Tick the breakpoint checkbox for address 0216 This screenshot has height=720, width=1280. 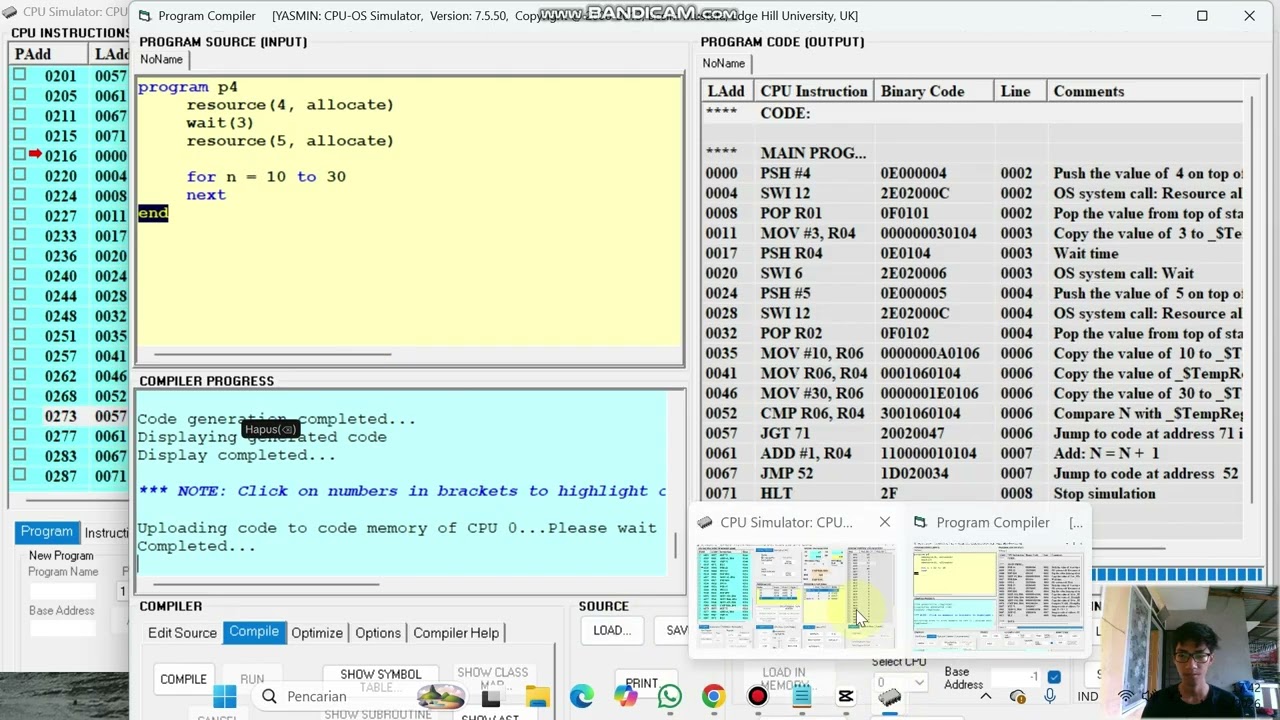pos(19,155)
